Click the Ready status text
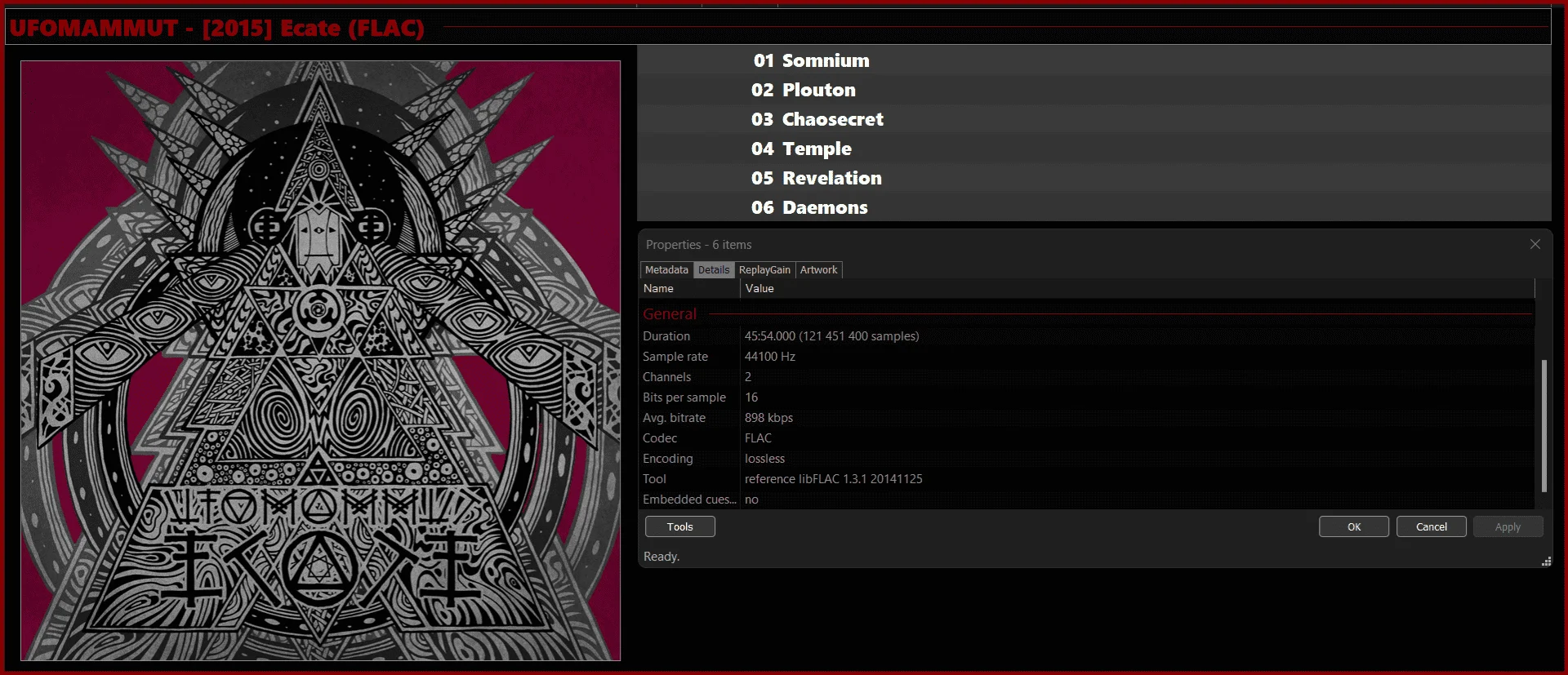1568x675 pixels. pyautogui.click(x=661, y=556)
